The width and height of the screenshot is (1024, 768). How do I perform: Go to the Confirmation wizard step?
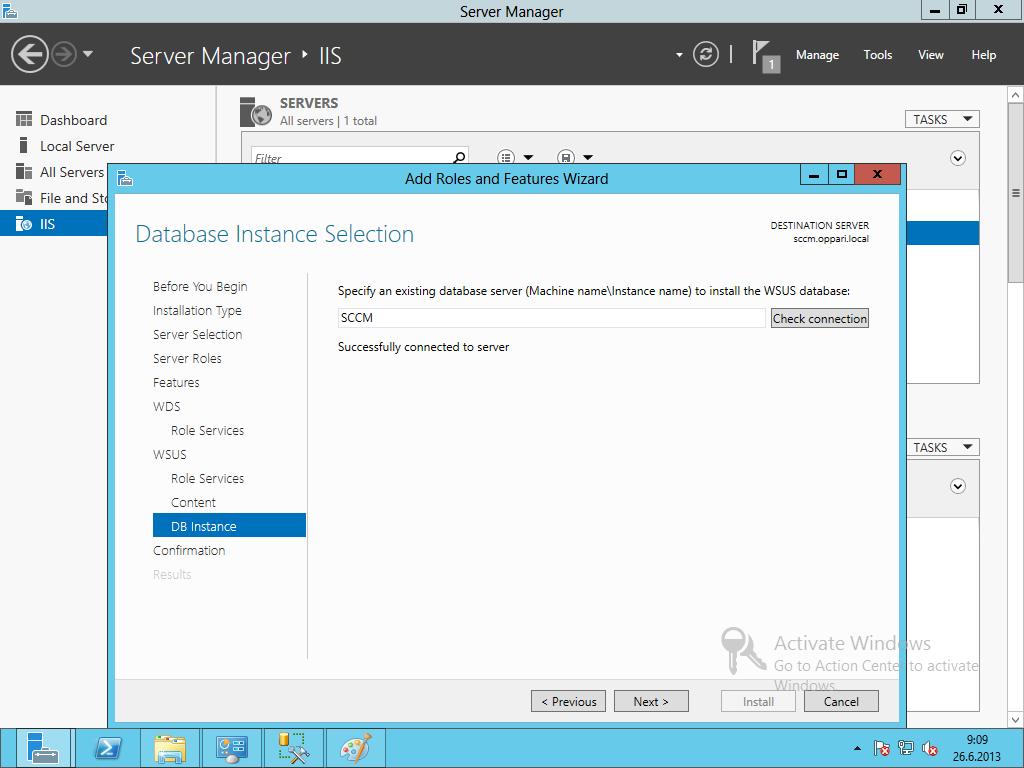pos(189,551)
